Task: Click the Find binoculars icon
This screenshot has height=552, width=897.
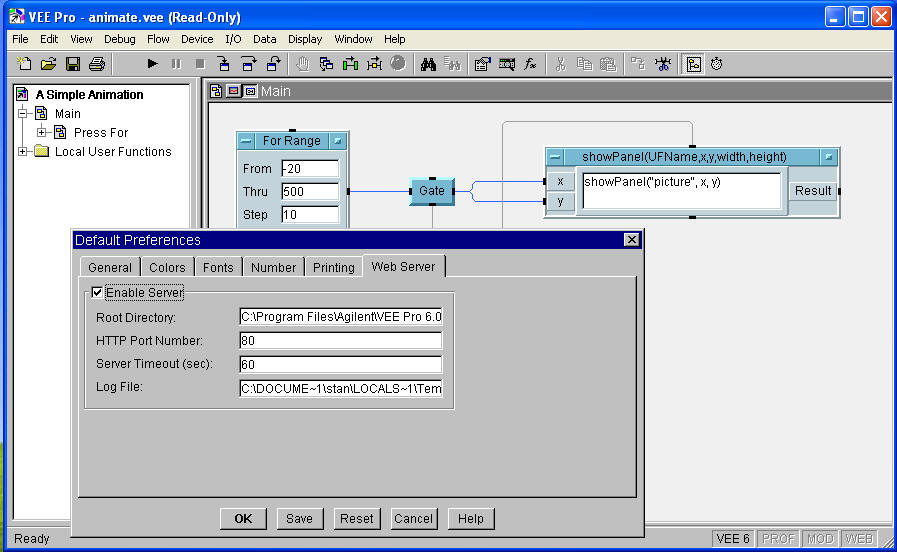Action: point(428,64)
